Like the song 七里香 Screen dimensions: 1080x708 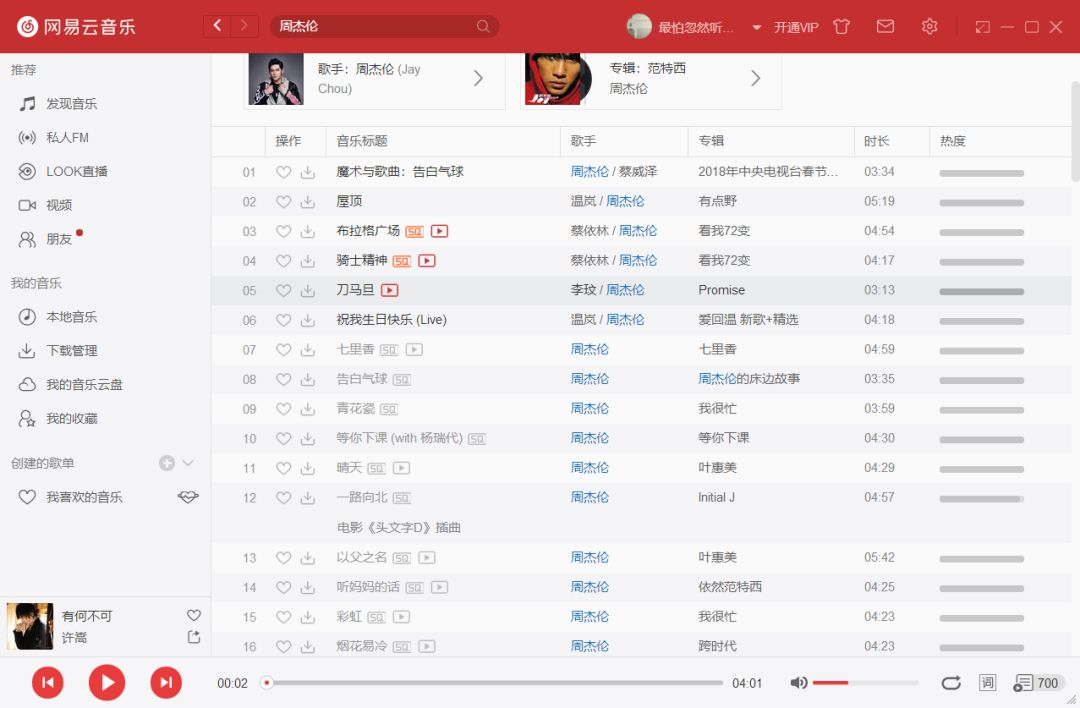[283, 349]
